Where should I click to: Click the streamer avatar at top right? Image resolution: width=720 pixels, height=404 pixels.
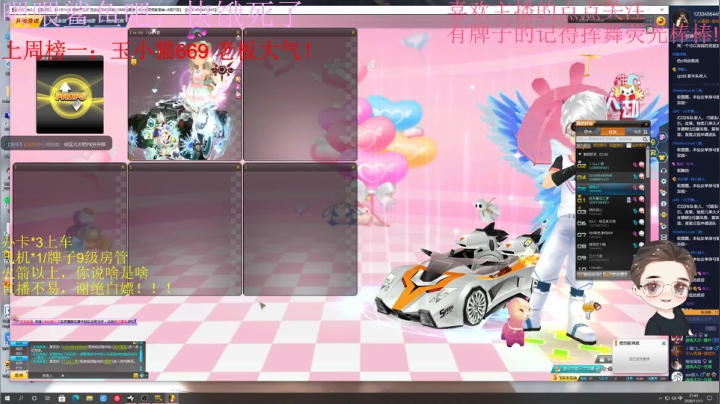pyautogui.click(x=682, y=19)
